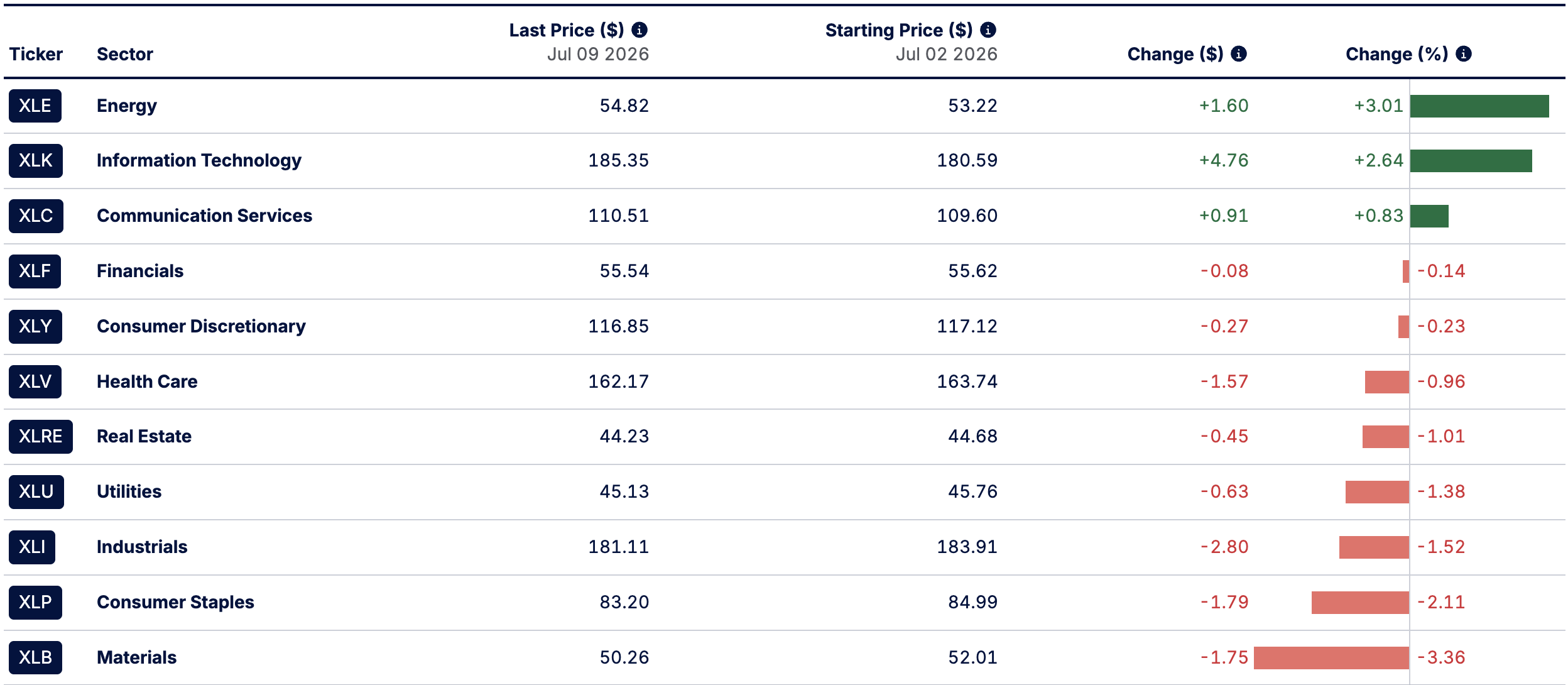Click the Health Care sector name
1568x685 pixels.
point(147,381)
